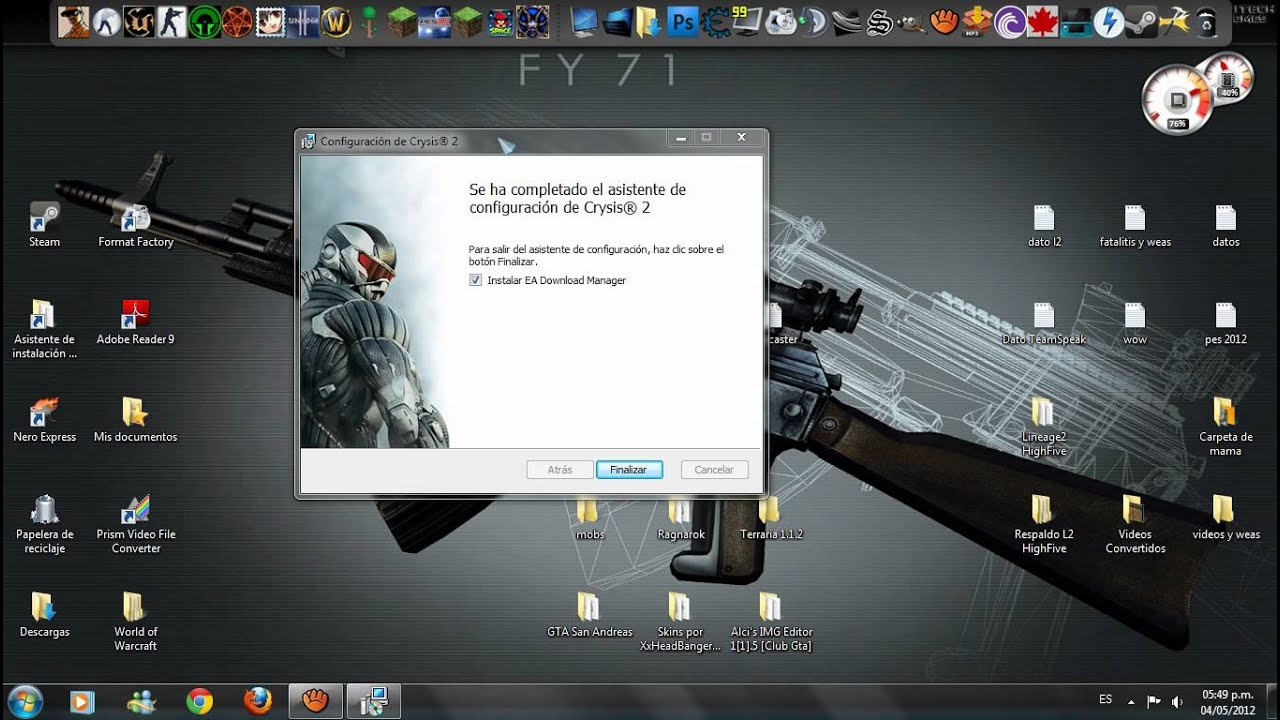Open Asistente de instalación desktop shortcut
1280x720 pixels.
[x=44, y=329]
